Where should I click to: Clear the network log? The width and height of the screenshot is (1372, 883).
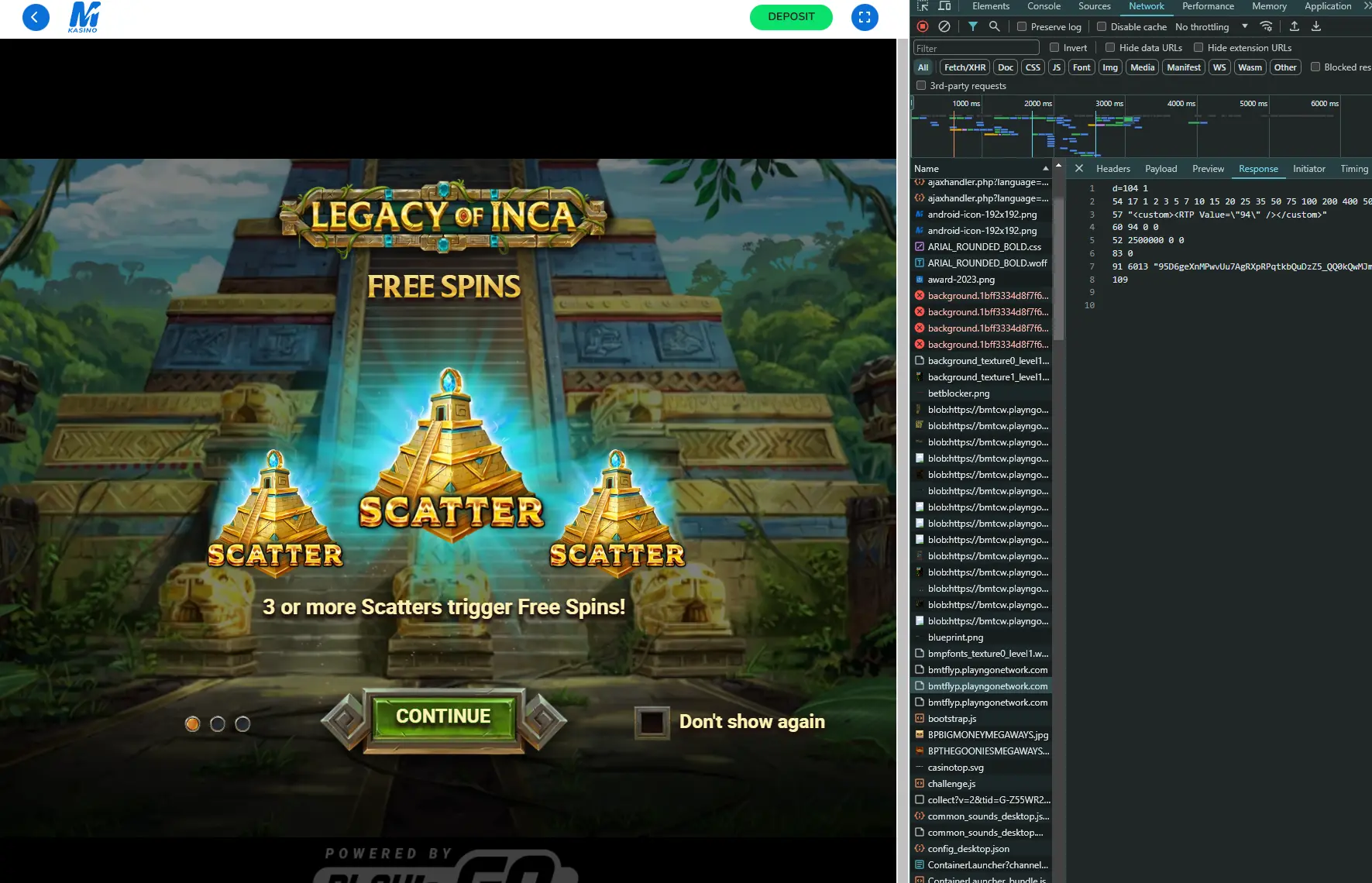click(944, 26)
